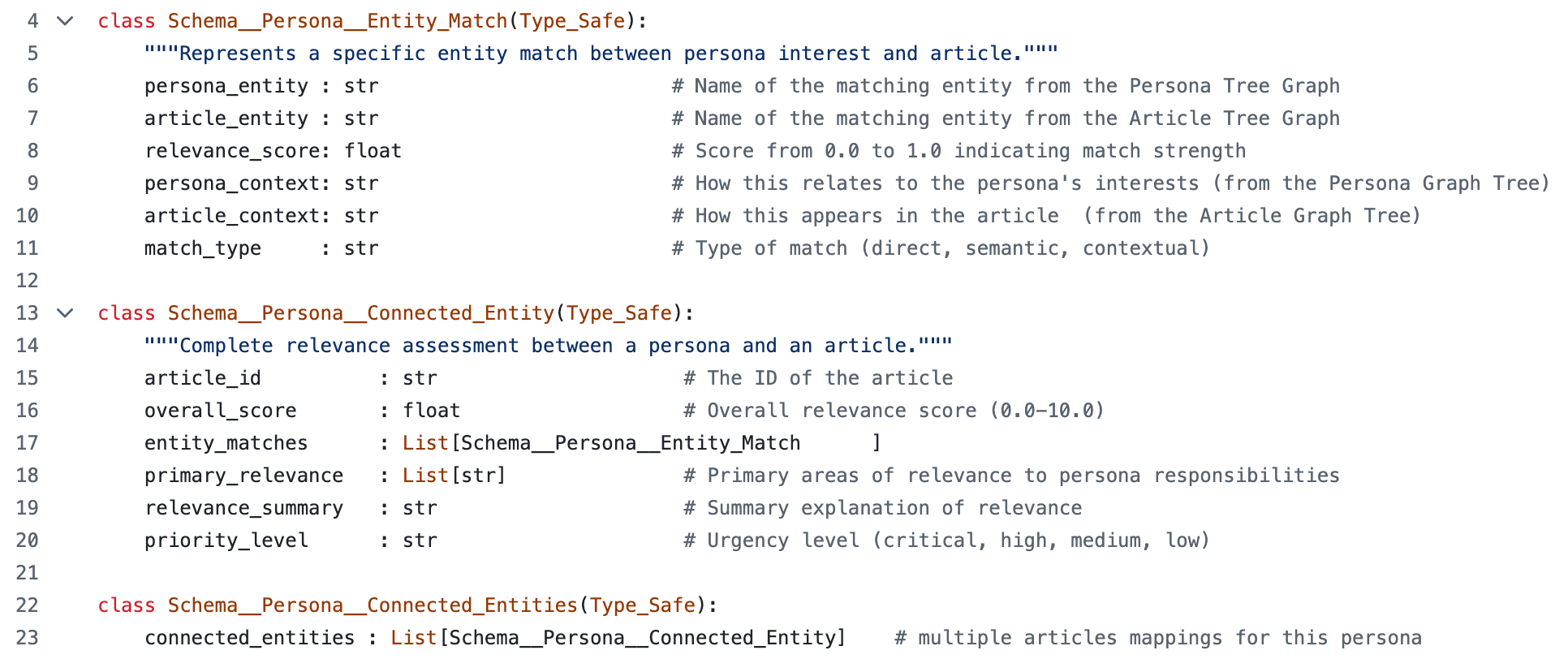Click the match_type field name
The width and height of the screenshot is (1568, 659).
coord(203,248)
